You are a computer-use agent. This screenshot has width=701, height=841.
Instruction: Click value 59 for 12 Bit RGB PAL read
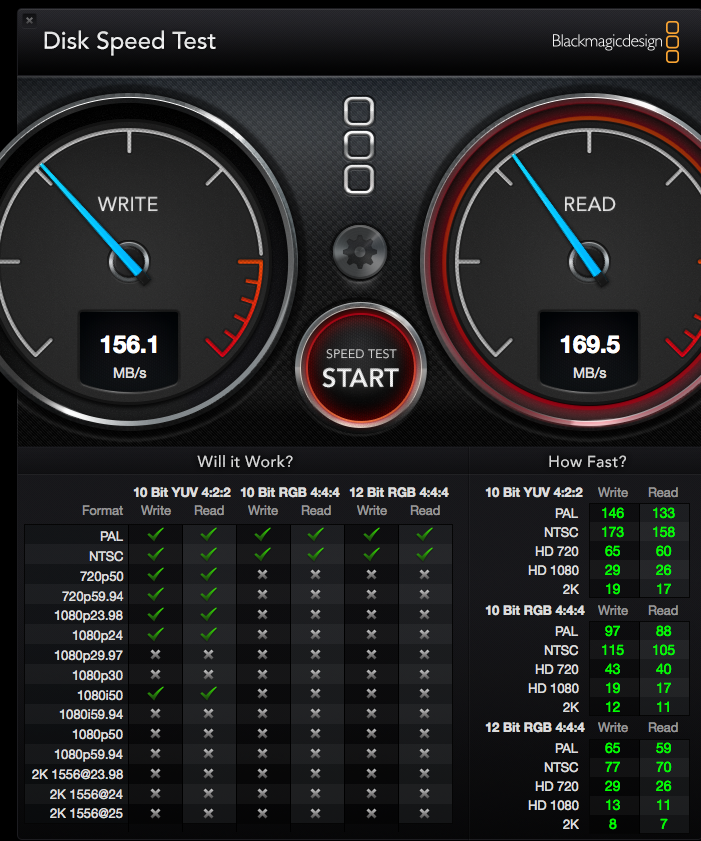[x=663, y=748]
